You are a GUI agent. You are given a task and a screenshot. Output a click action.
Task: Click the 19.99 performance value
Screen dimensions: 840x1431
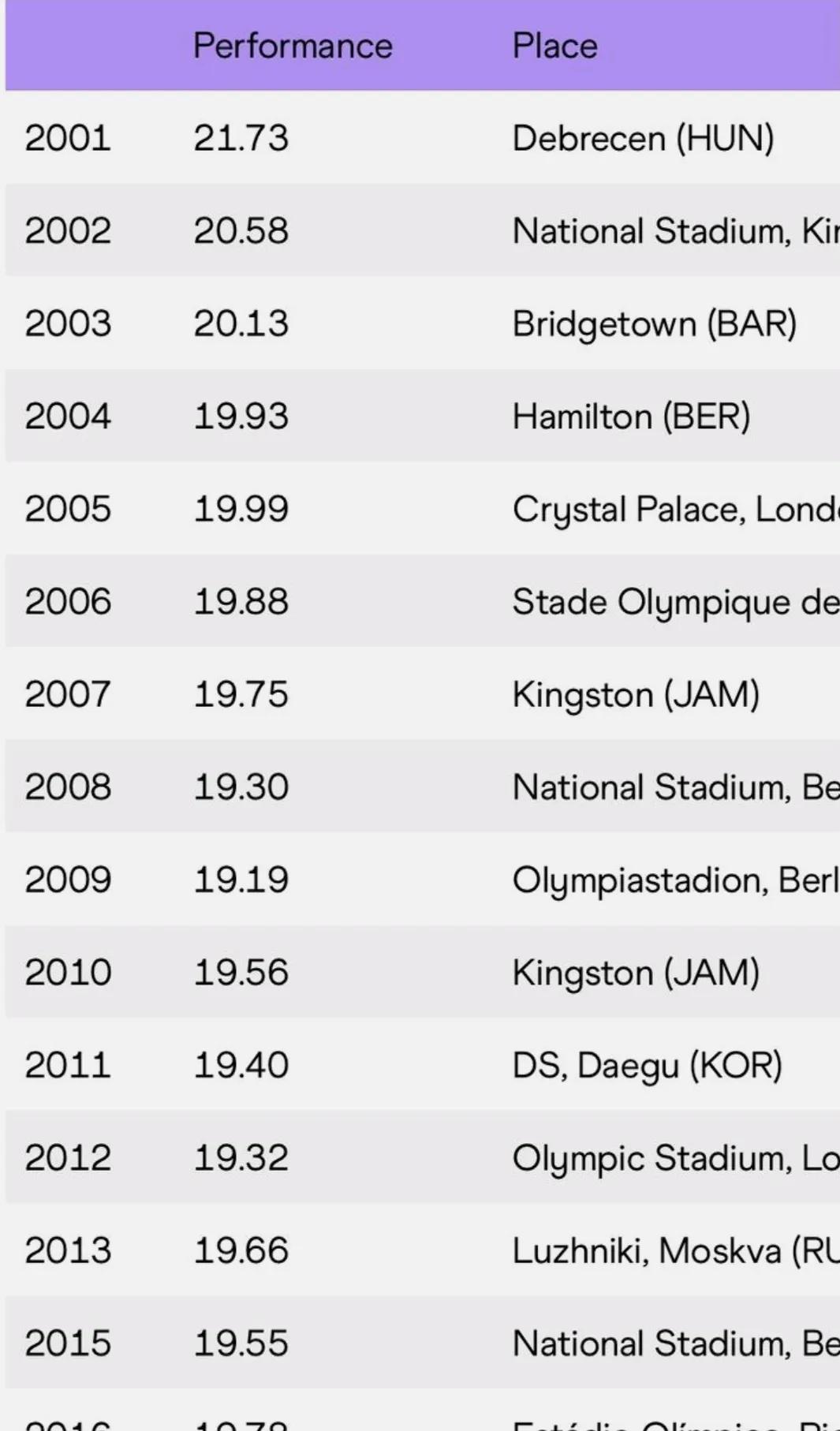pos(241,509)
